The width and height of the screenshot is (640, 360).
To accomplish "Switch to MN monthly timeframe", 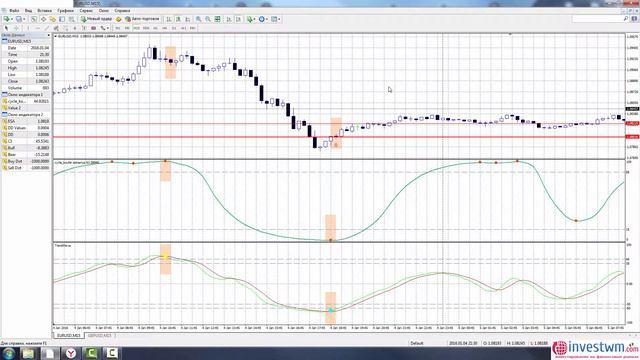I will 192,28.
